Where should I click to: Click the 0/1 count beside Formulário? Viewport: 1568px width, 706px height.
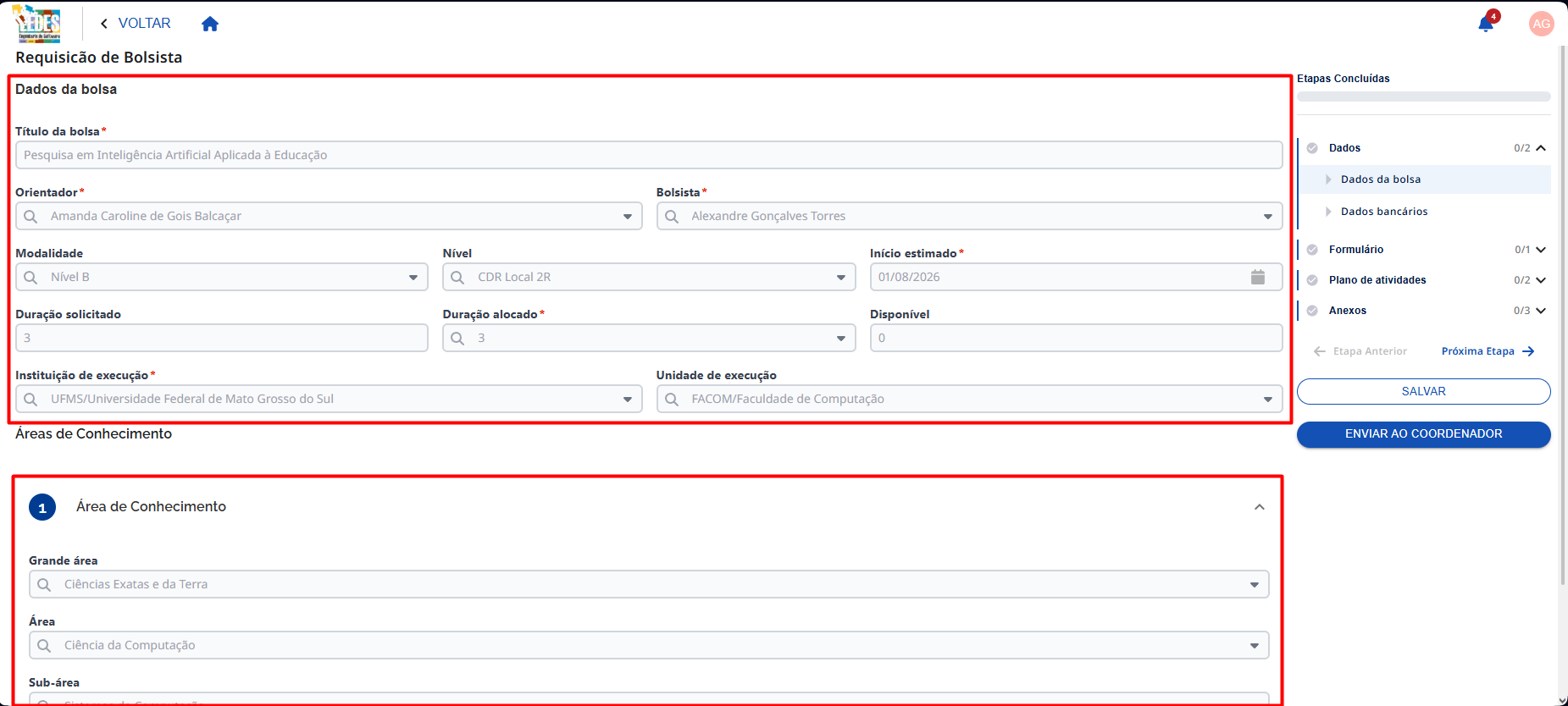1522,250
